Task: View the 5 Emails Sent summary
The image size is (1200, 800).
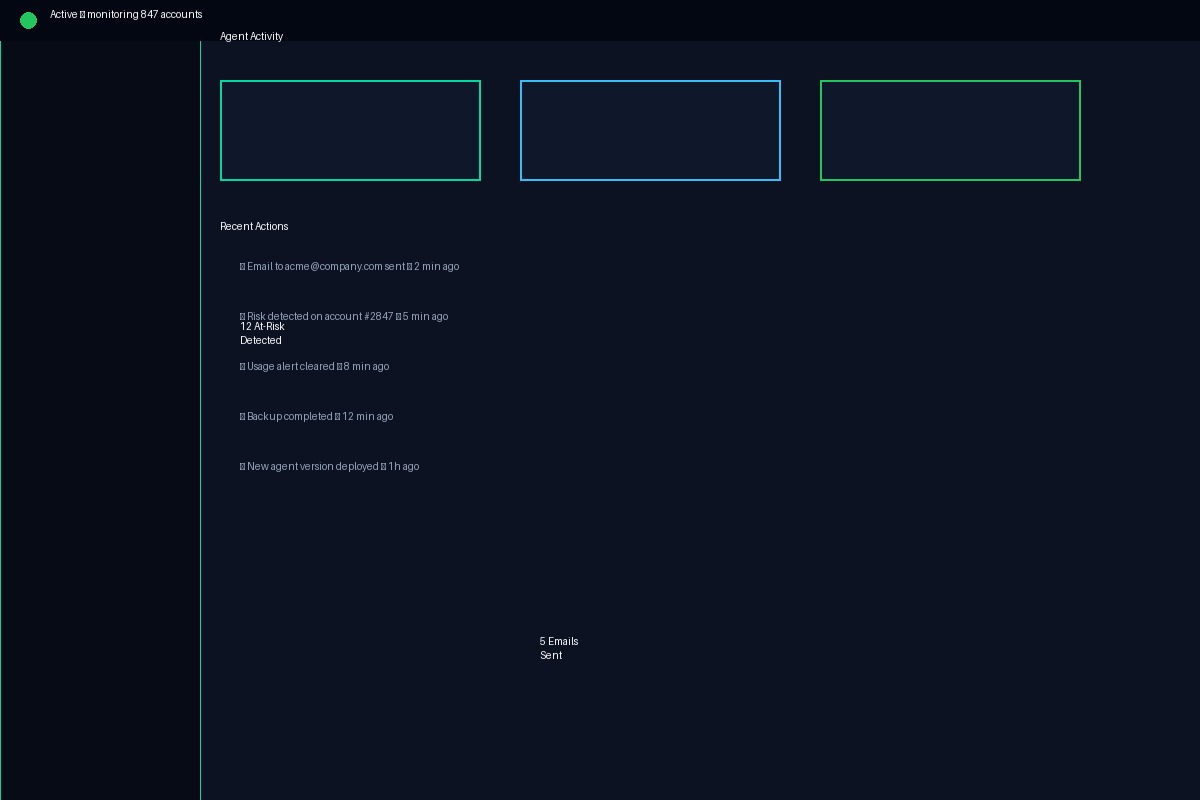Action: click(x=559, y=648)
